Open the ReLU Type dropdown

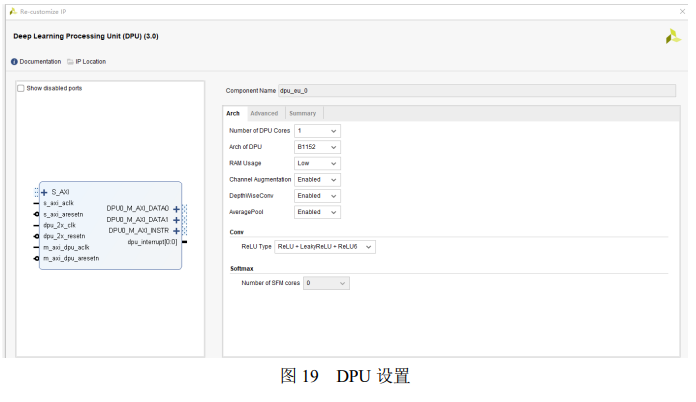[325, 247]
